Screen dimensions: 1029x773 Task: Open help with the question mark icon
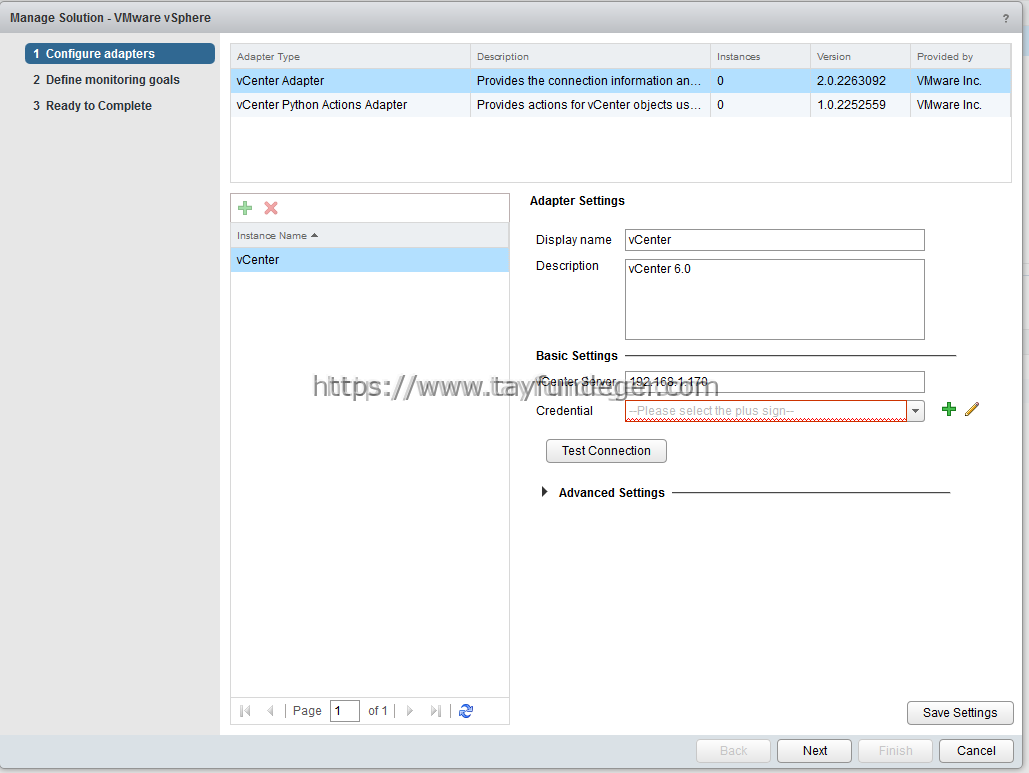[1005, 18]
